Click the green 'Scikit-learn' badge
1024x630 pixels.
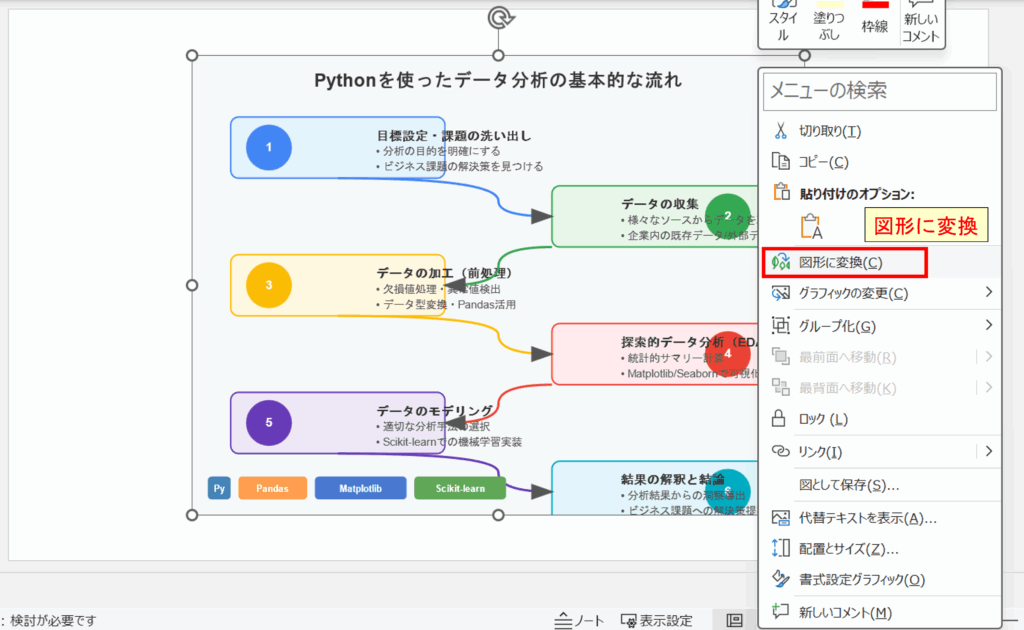point(460,488)
